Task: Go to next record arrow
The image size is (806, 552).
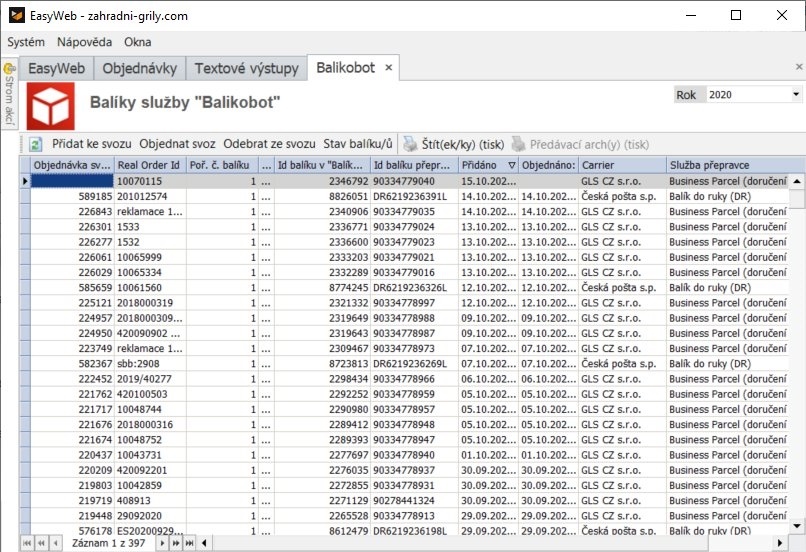Action: click(162, 543)
